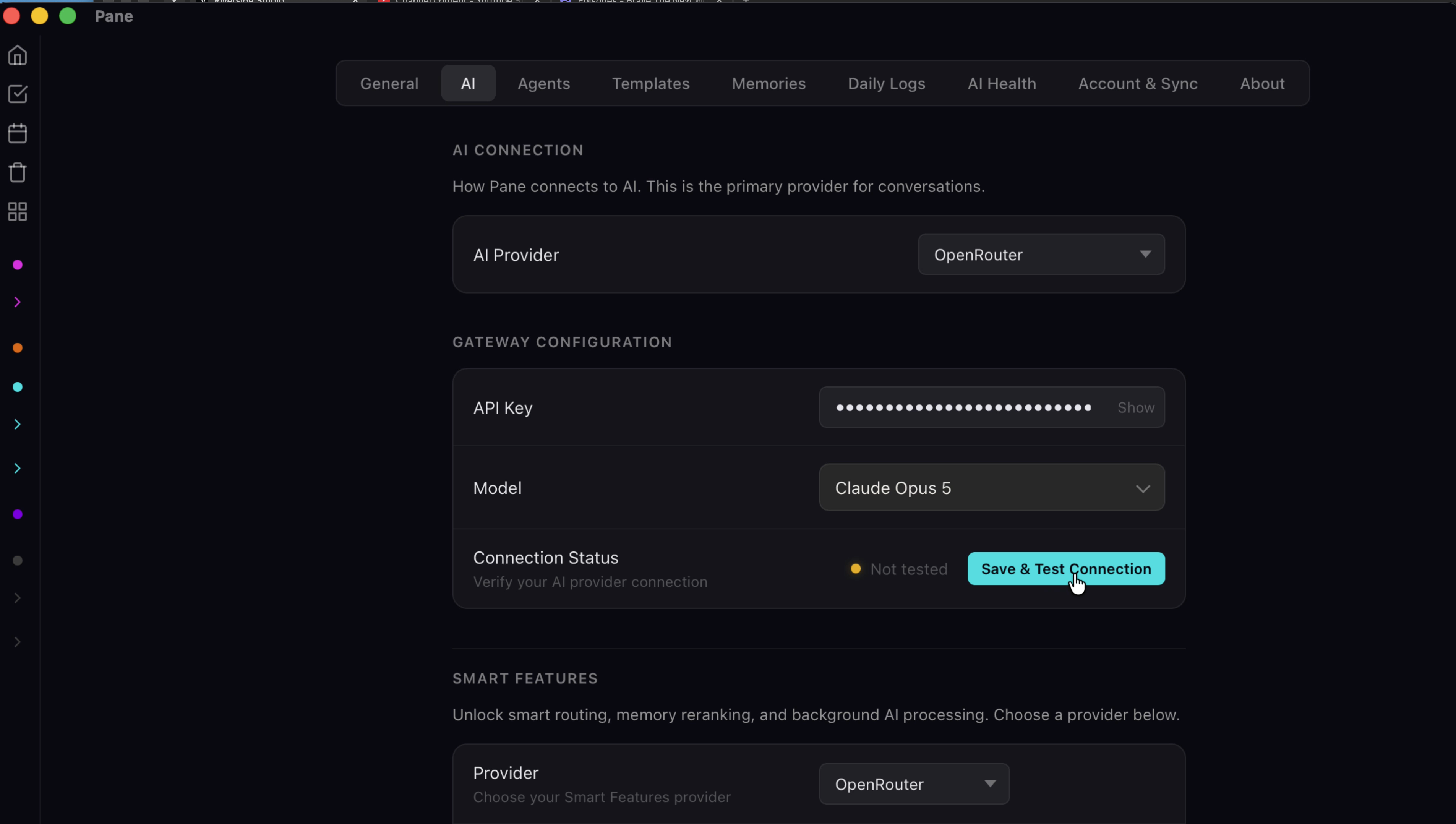The width and height of the screenshot is (1456, 824).
Task: Click the GATEWAY CONFIGURATION heading
Action: click(x=563, y=342)
